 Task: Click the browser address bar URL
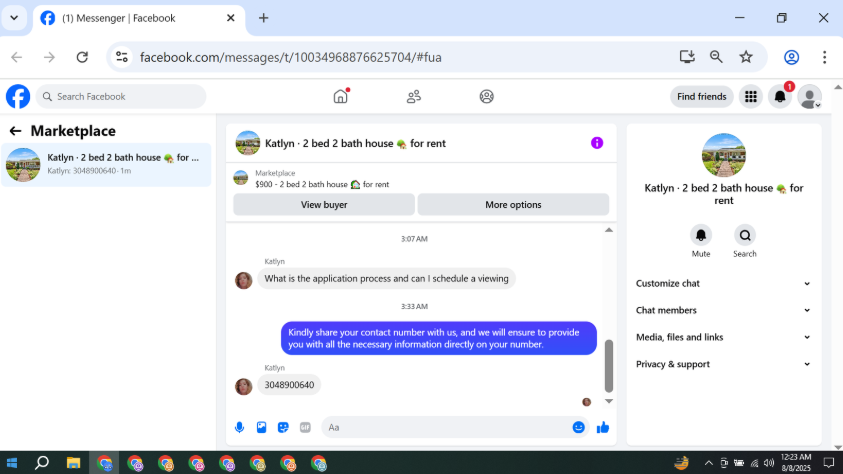point(290,58)
